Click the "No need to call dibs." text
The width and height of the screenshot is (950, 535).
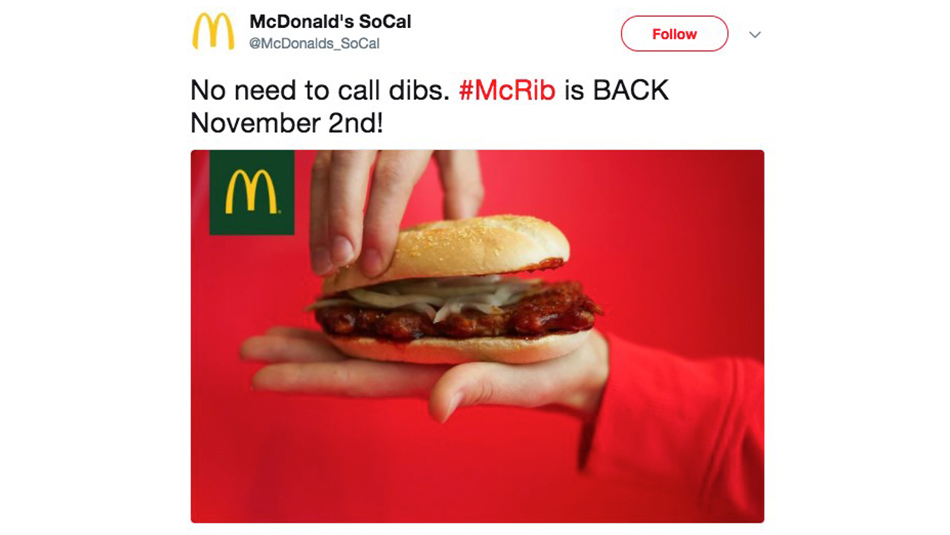pos(320,90)
